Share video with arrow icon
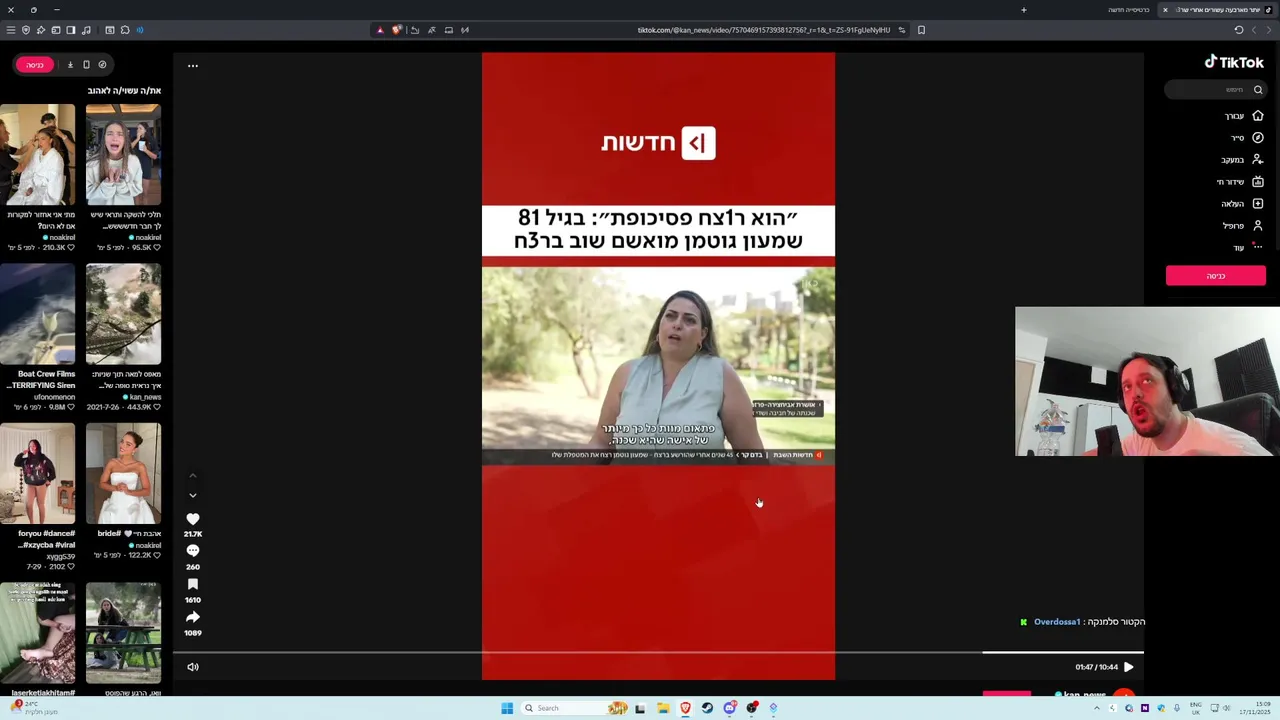The height and width of the screenshot is (720, 1280). 193,617
